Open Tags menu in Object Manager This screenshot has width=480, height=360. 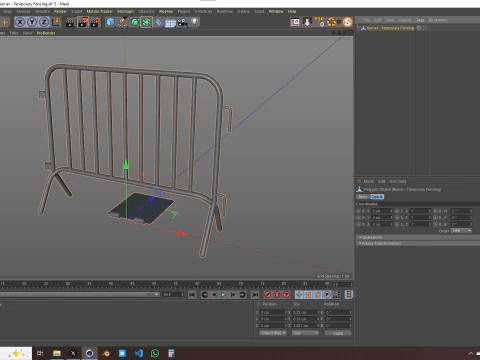coord(420,20)
